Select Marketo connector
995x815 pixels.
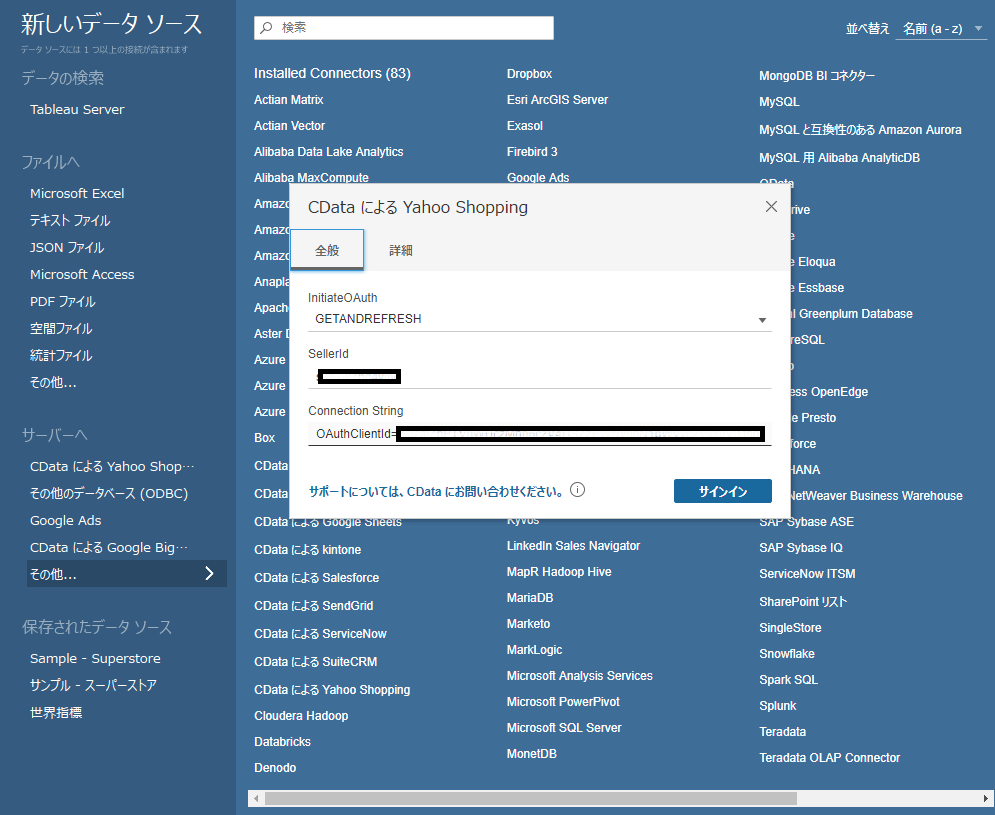tap(529, 624)
